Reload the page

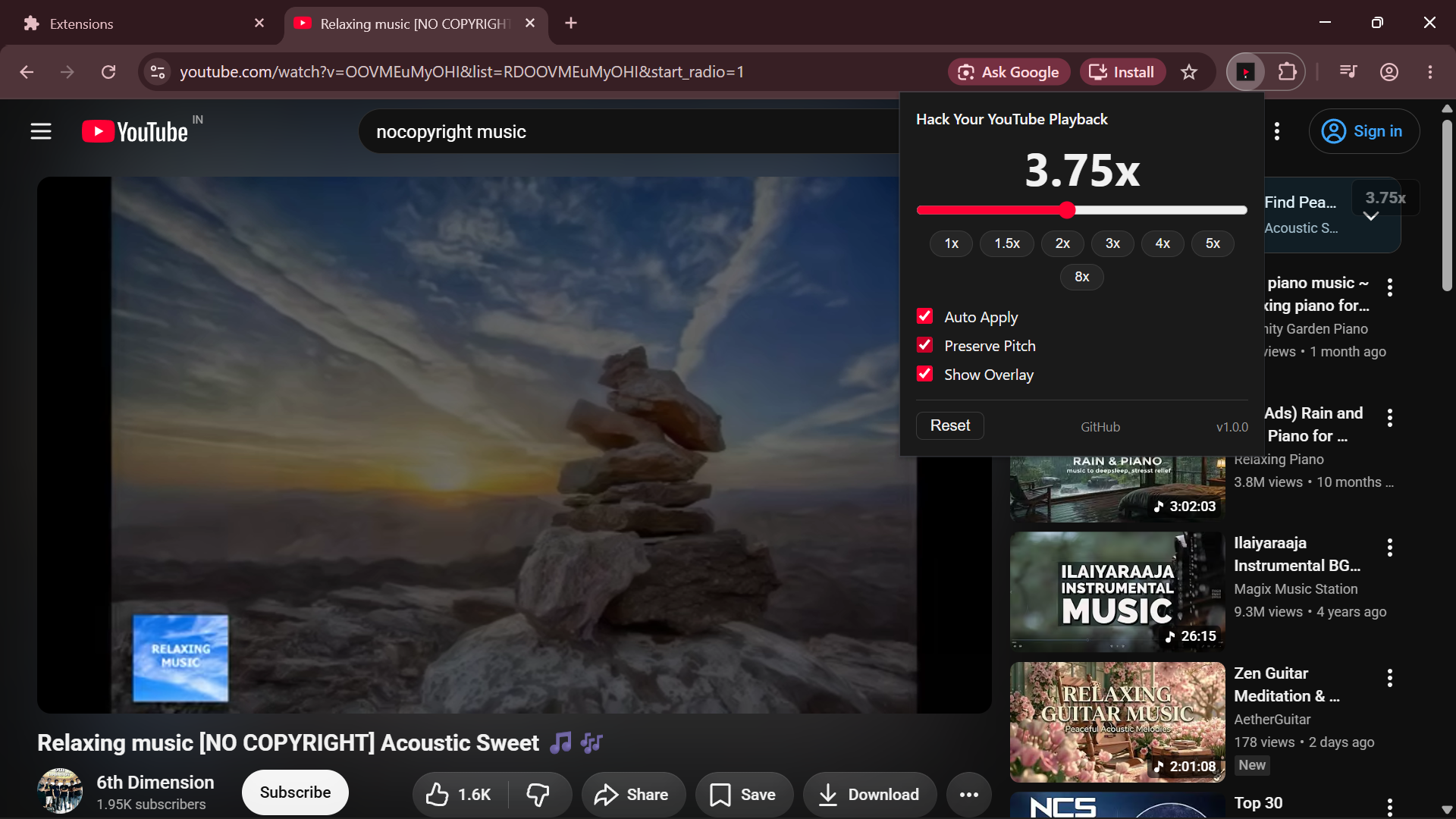click(108, 72)
